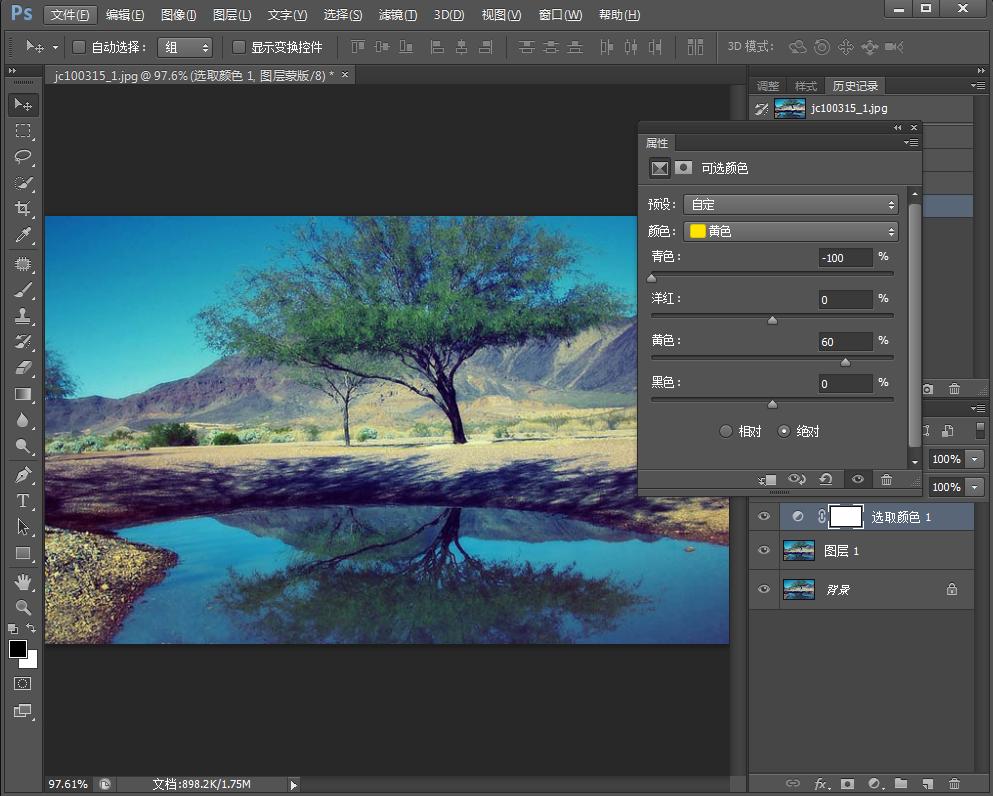View previous state icon in Properties panel
The height and width of the screenshot is (796, 993).
click(x=796, y=479)
